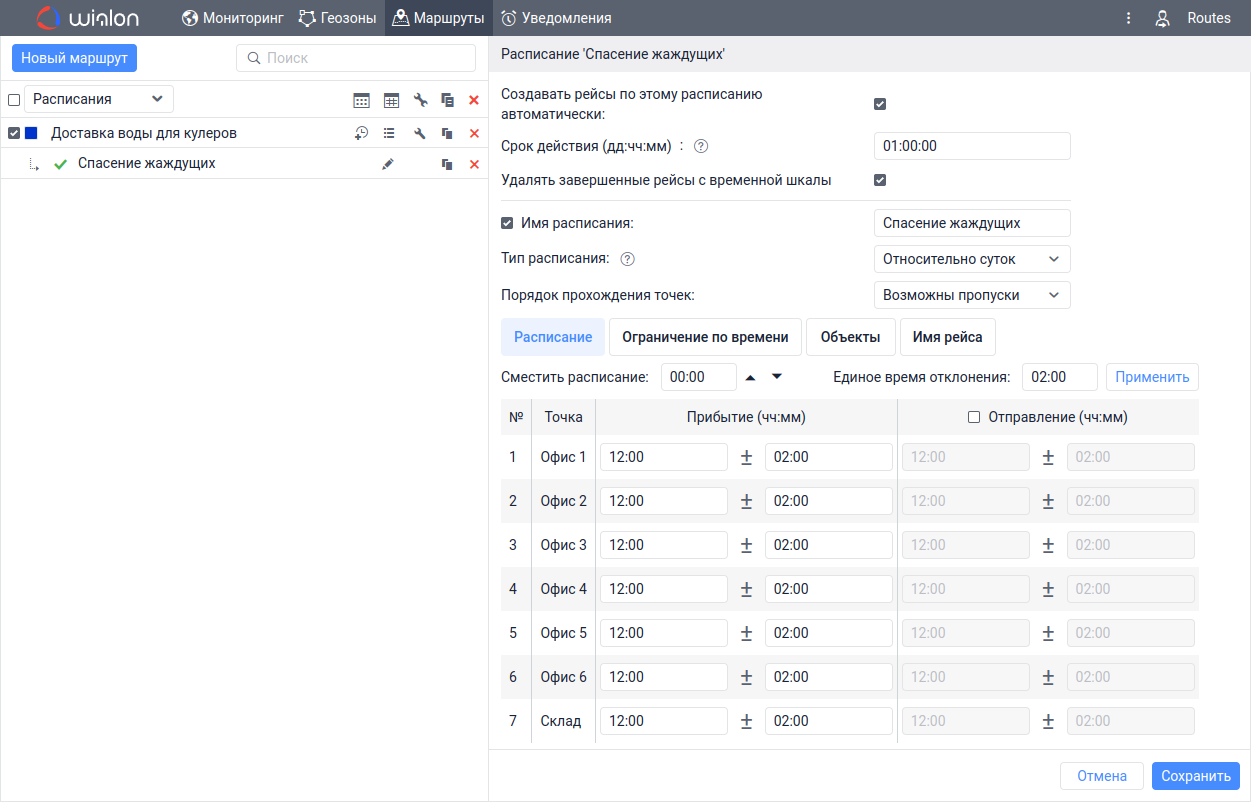Click add schedule icon for Доставка воды route
1251x802 pixels.
click(x=361, y=133)
